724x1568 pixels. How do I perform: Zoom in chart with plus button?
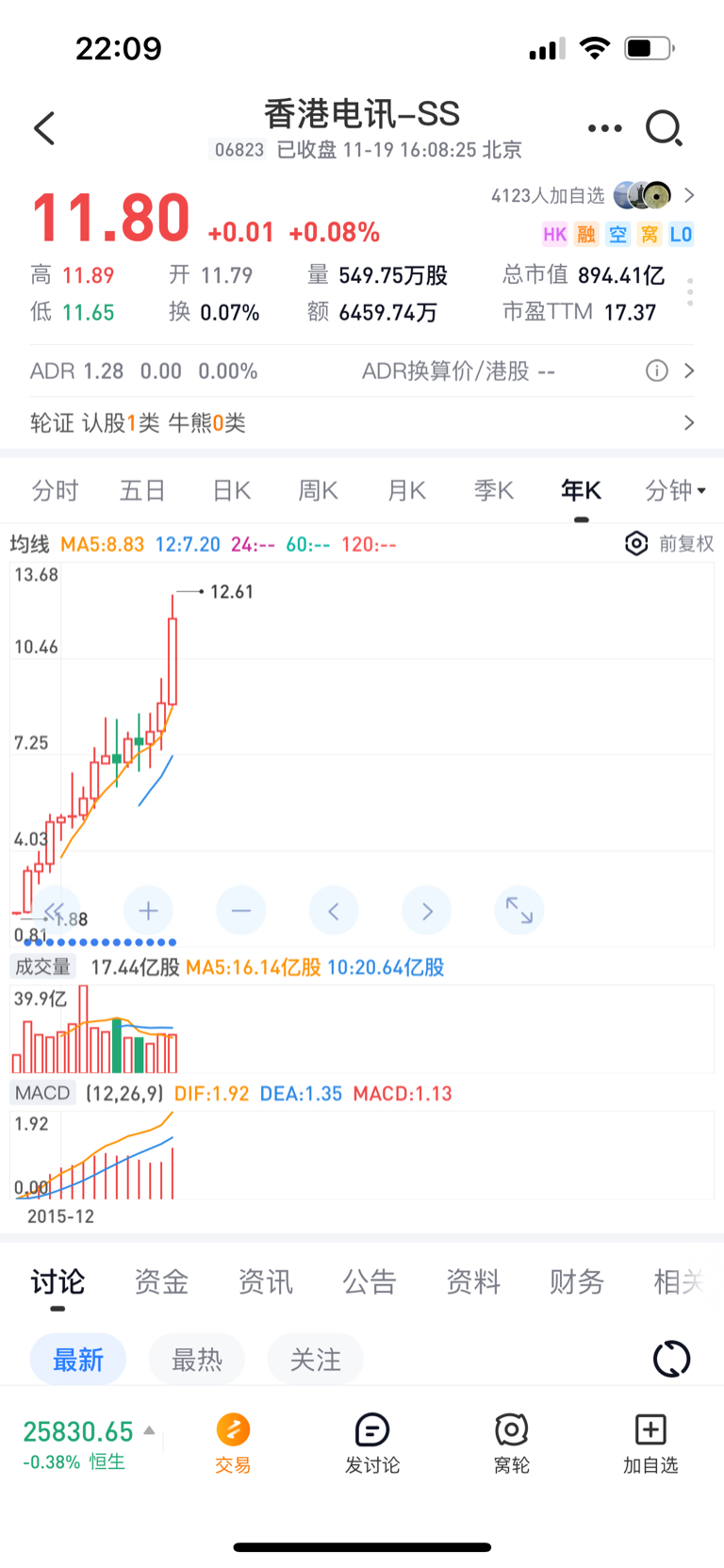click(148, 911)
